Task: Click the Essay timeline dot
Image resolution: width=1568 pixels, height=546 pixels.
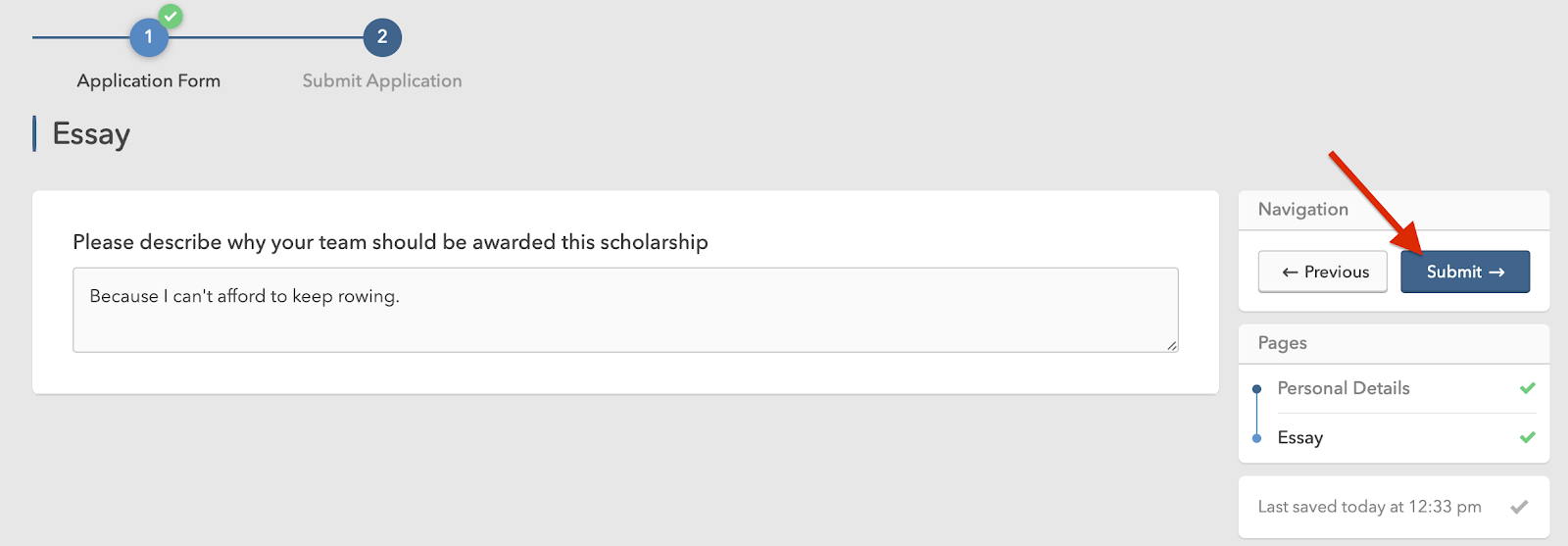Action: point(1256,438)
